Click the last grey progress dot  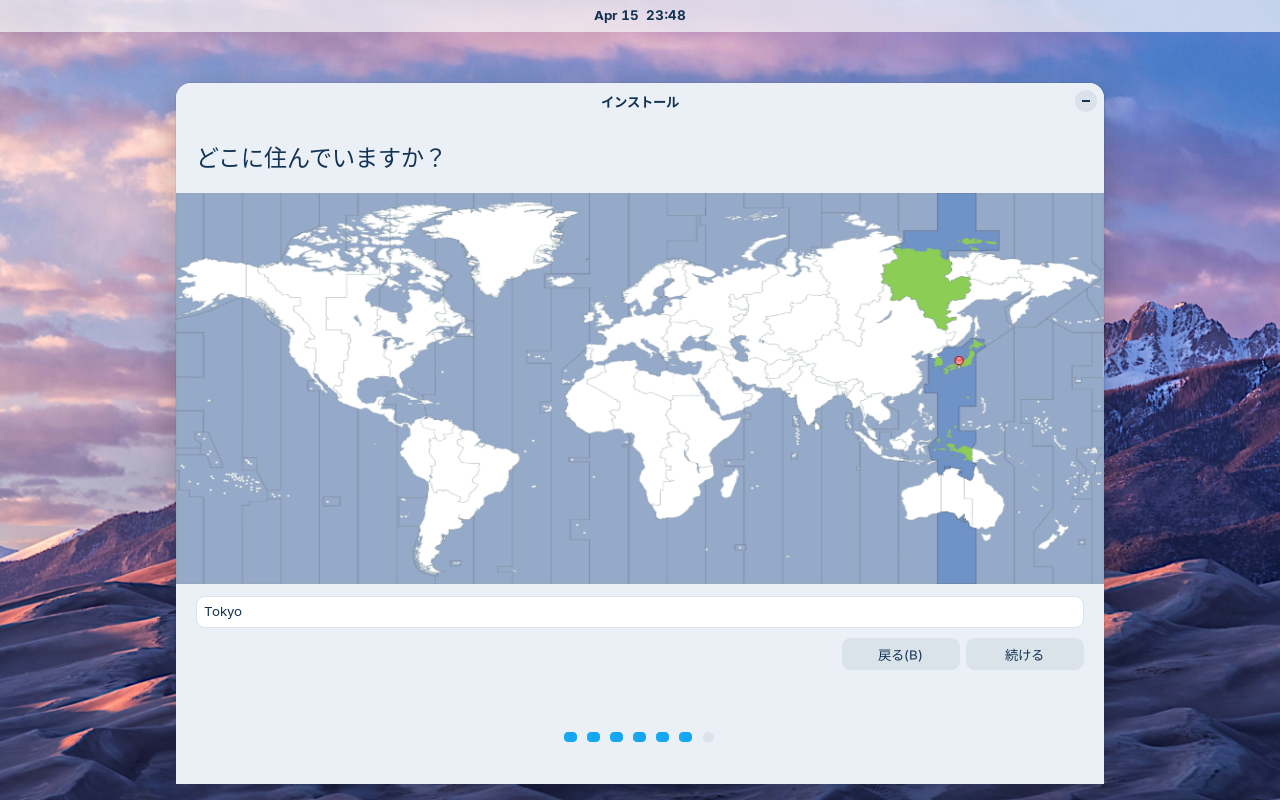click(x=708, y=737)
